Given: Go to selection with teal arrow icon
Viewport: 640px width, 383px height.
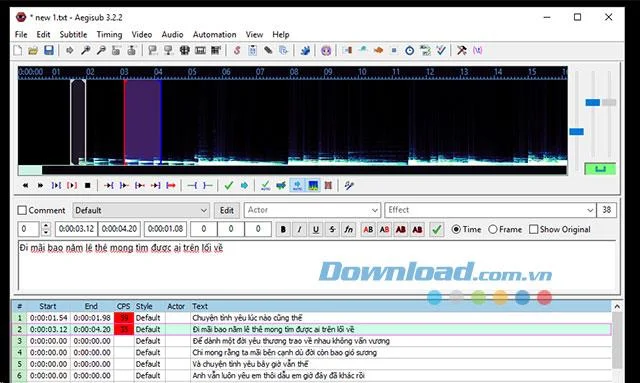Looking at the screenshot, I should click(x=244, y=185).
